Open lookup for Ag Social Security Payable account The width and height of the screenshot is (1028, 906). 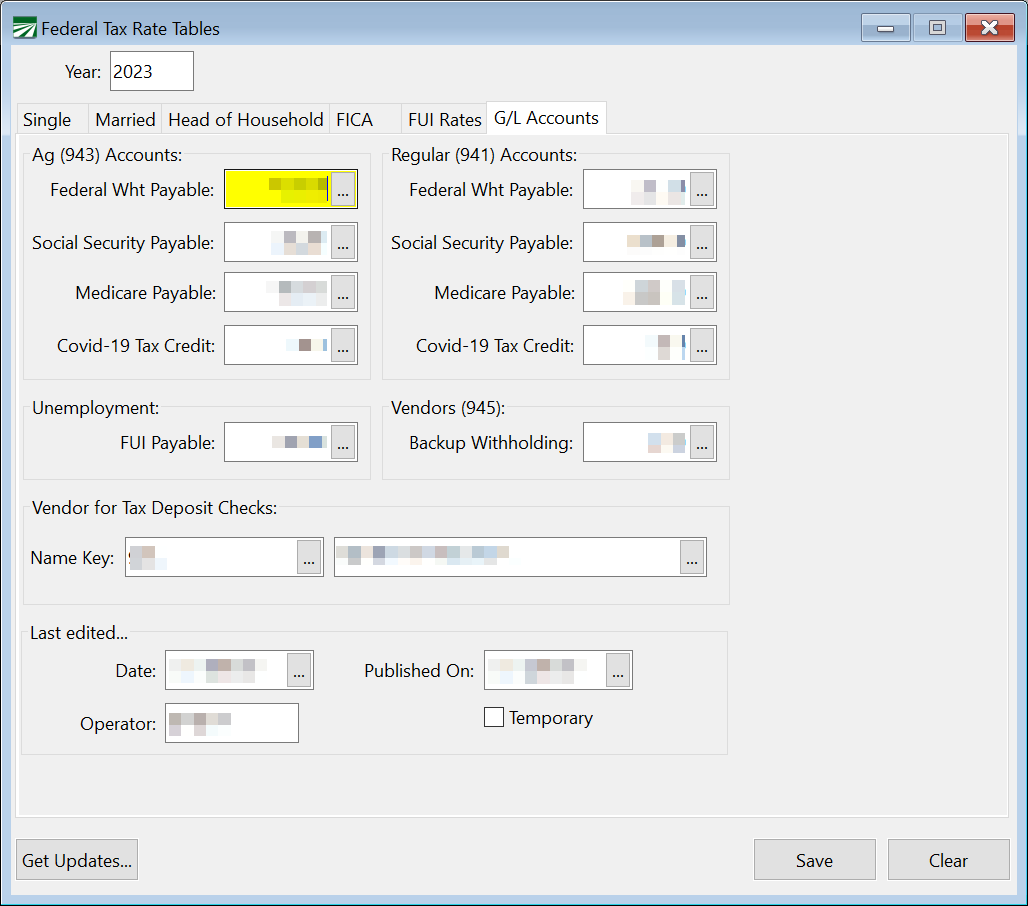[343, 242]
